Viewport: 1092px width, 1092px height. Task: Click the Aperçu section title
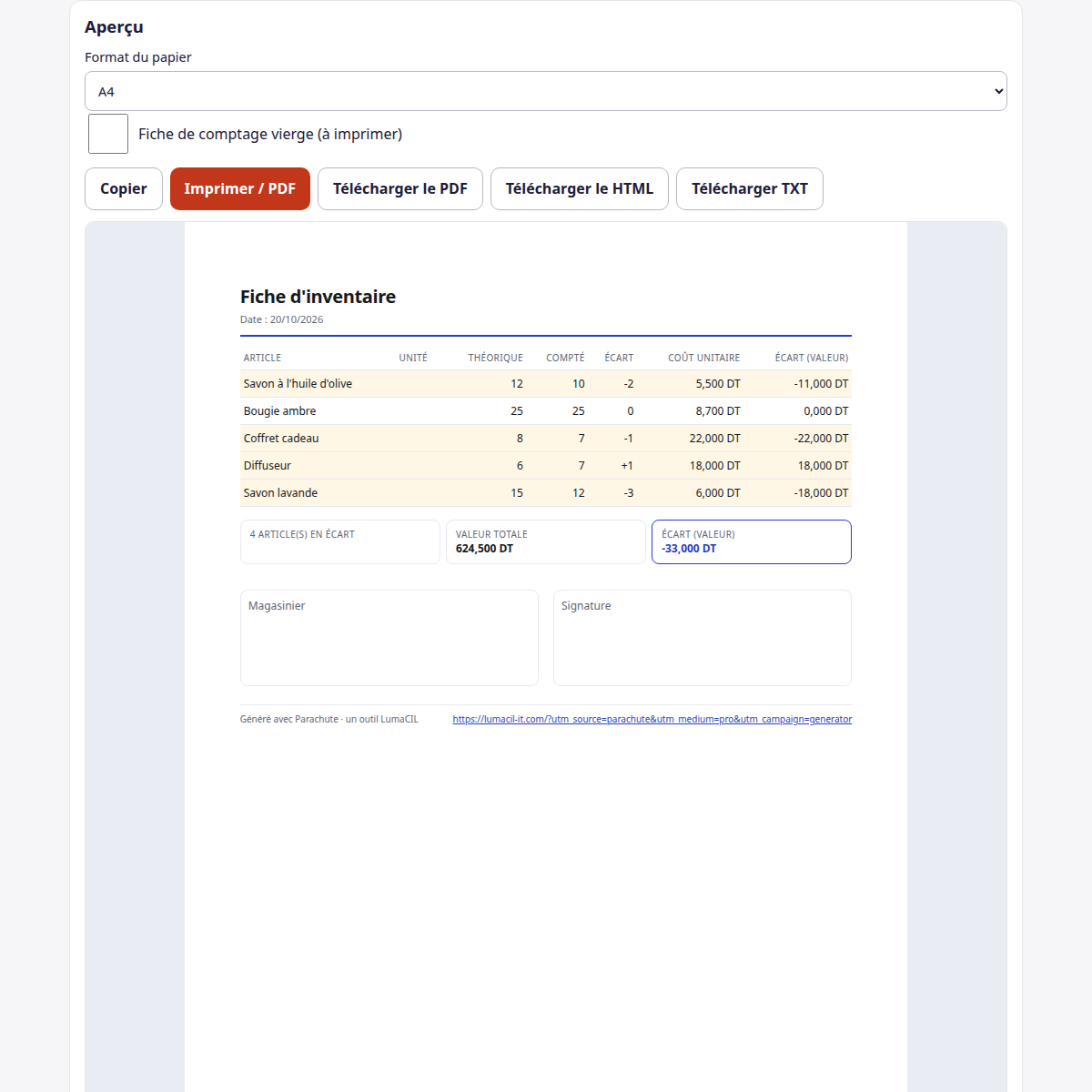tap(114, 27)
